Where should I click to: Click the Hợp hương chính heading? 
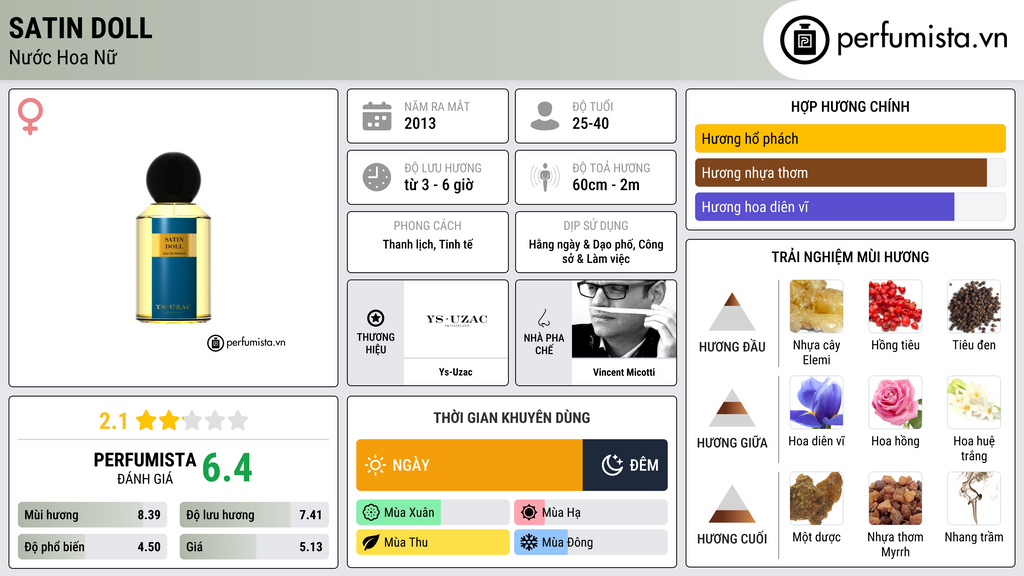tap(850, 106)
